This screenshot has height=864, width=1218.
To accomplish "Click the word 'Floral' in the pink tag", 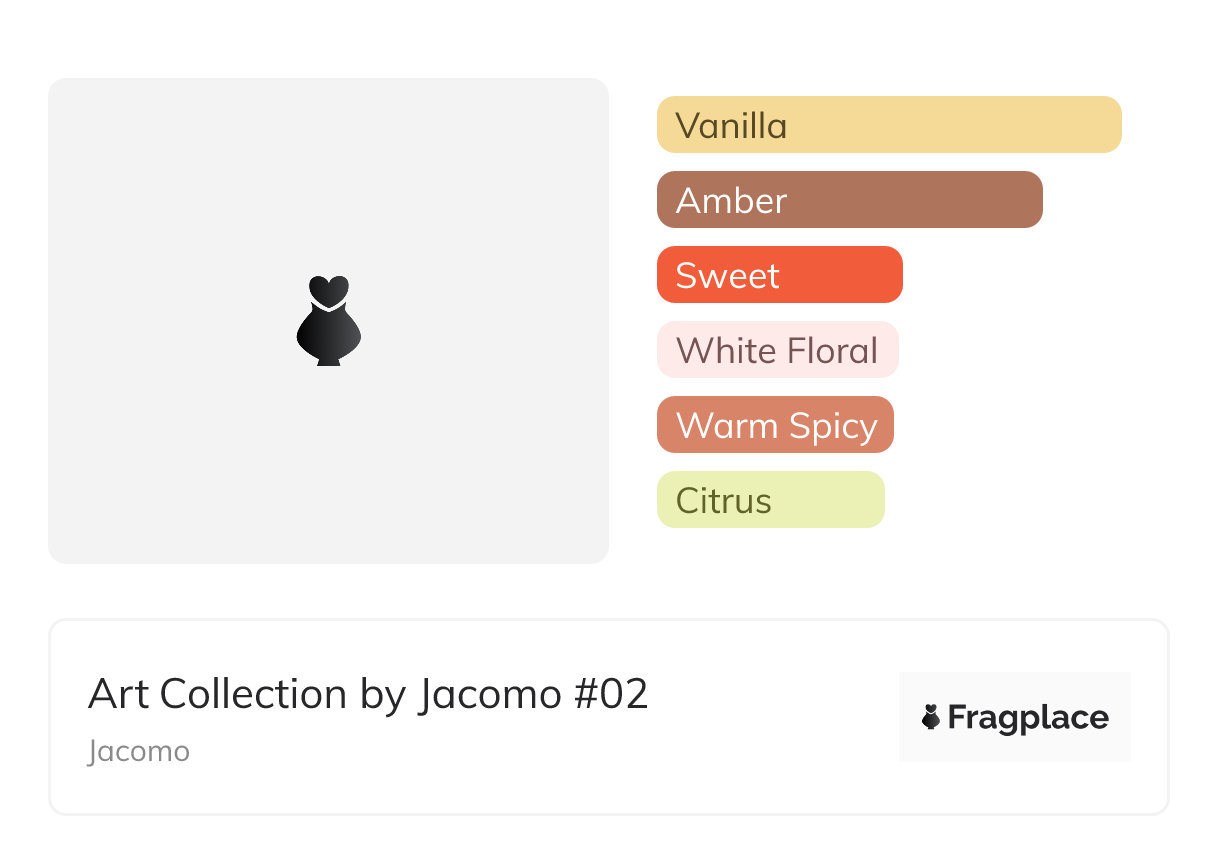I will coord(832,351).
